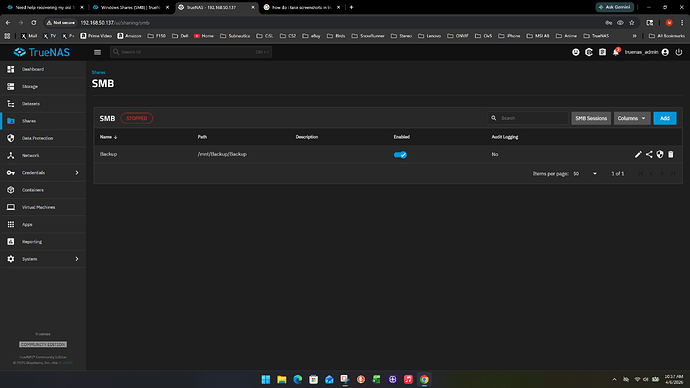Go to Storage in the sidebar

click(43, 86)
